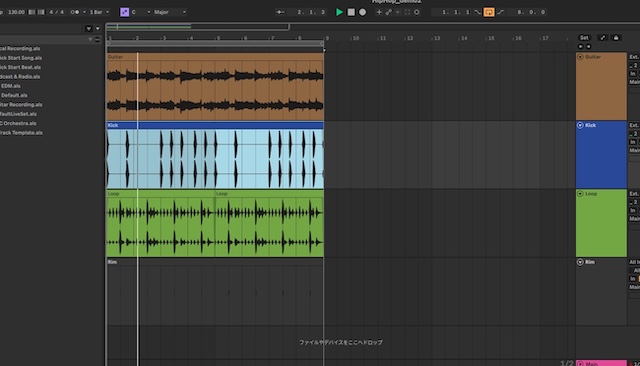Click the re-enable automation icon
The width and height of the screenshot is (640, 366).
coord(398,12)
